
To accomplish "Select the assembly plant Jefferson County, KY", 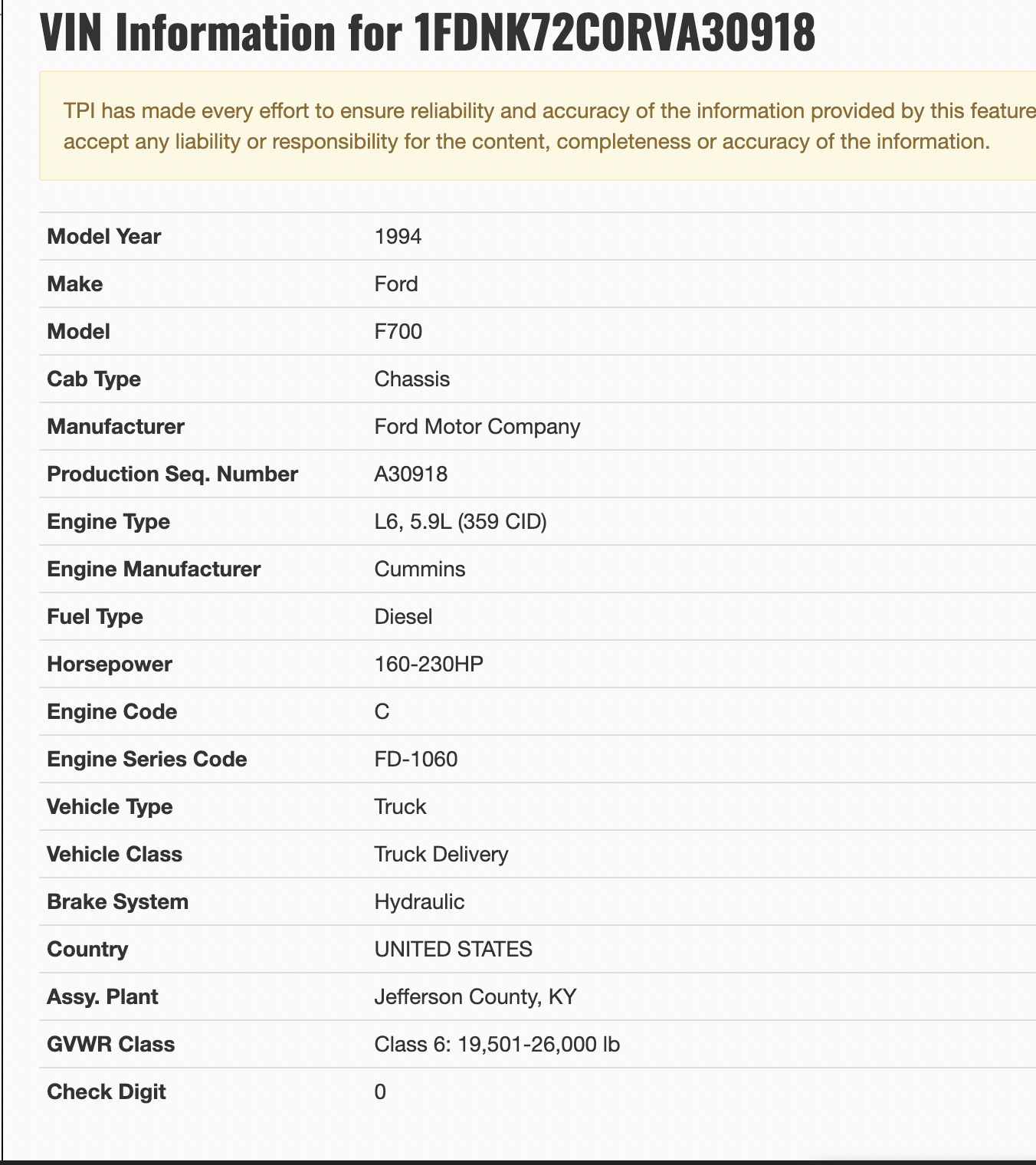I will coord(475,996).
